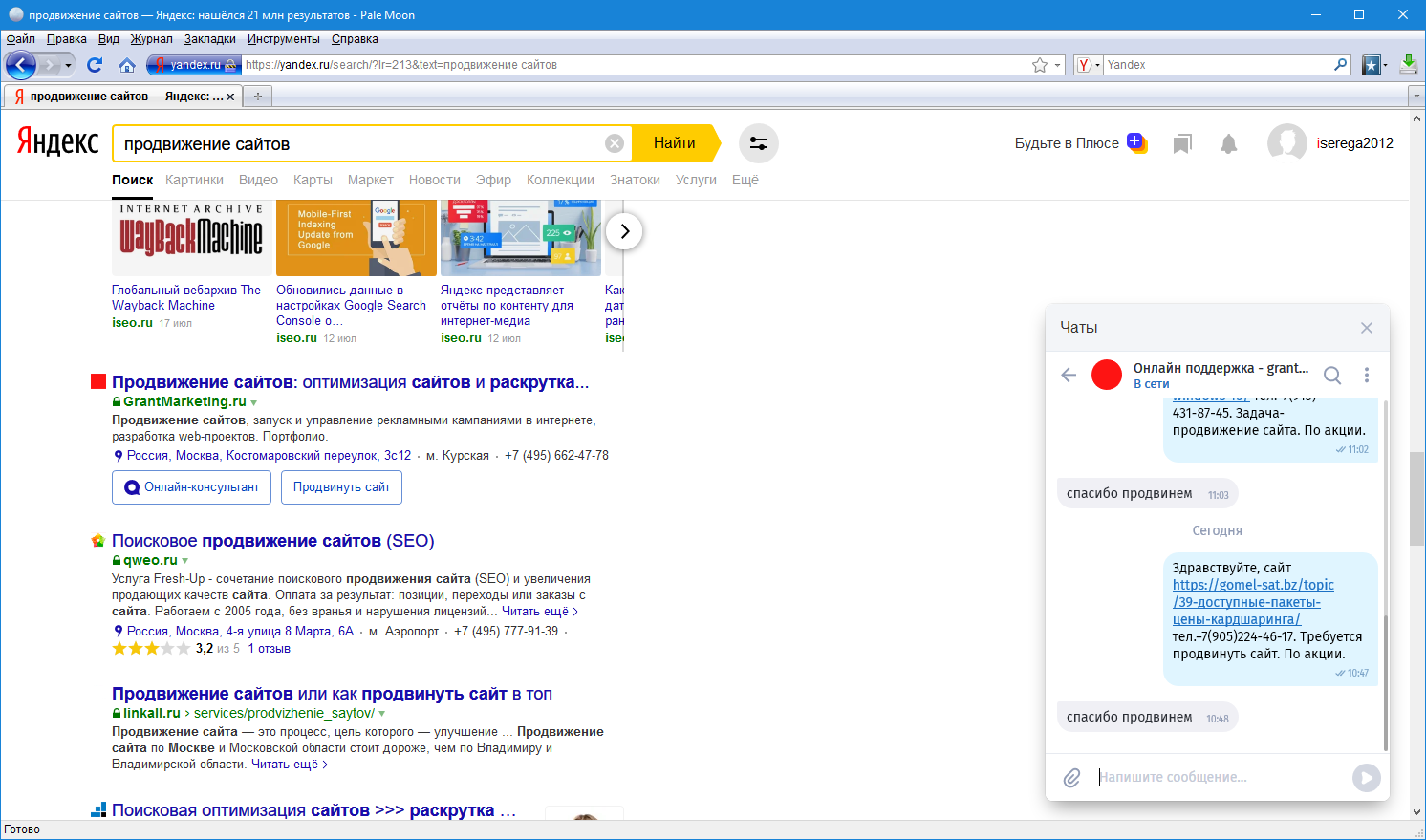
Task: Open Yandex search settings filter icon
Action: pyautogui.click(x=759, y=143)
